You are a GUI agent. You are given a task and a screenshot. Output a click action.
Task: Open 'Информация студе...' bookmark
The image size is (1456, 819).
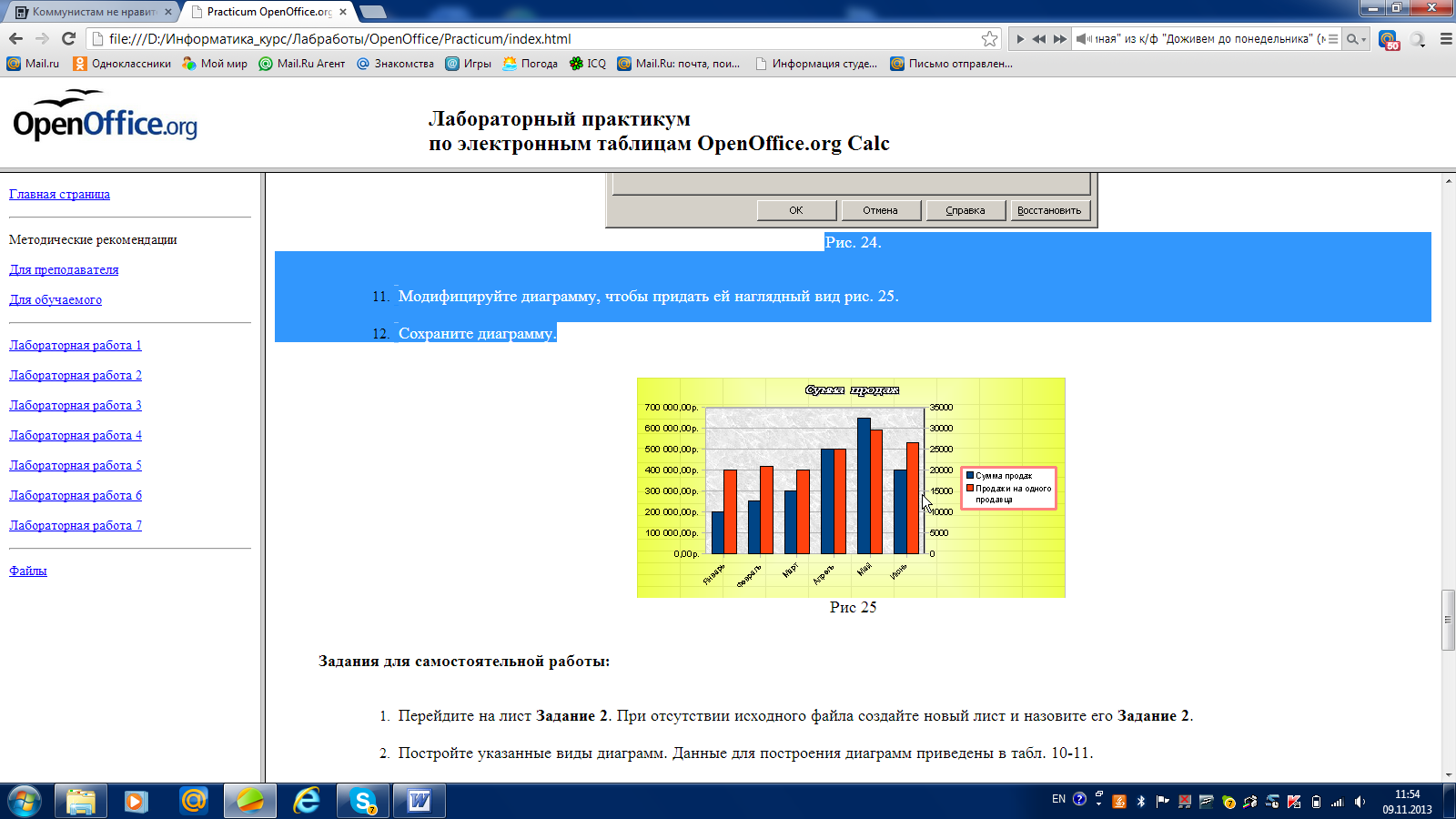816,64
